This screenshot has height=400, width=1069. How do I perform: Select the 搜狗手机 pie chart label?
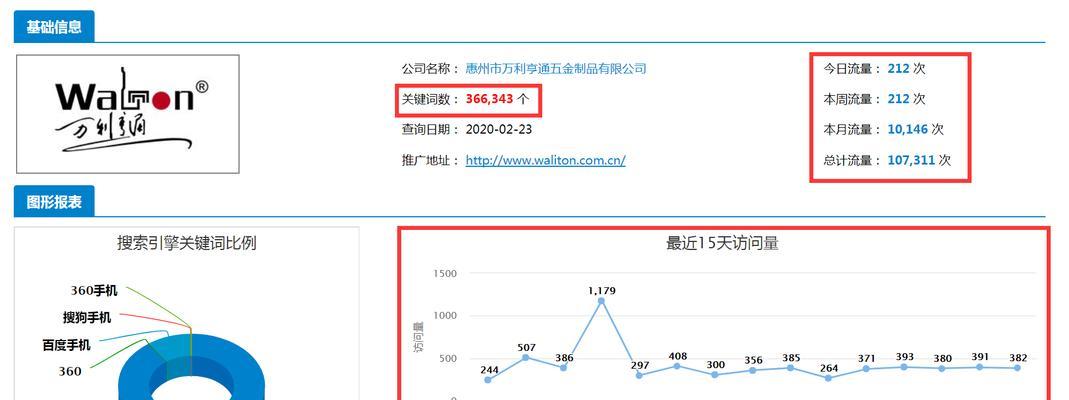click(x=87, y=318)
